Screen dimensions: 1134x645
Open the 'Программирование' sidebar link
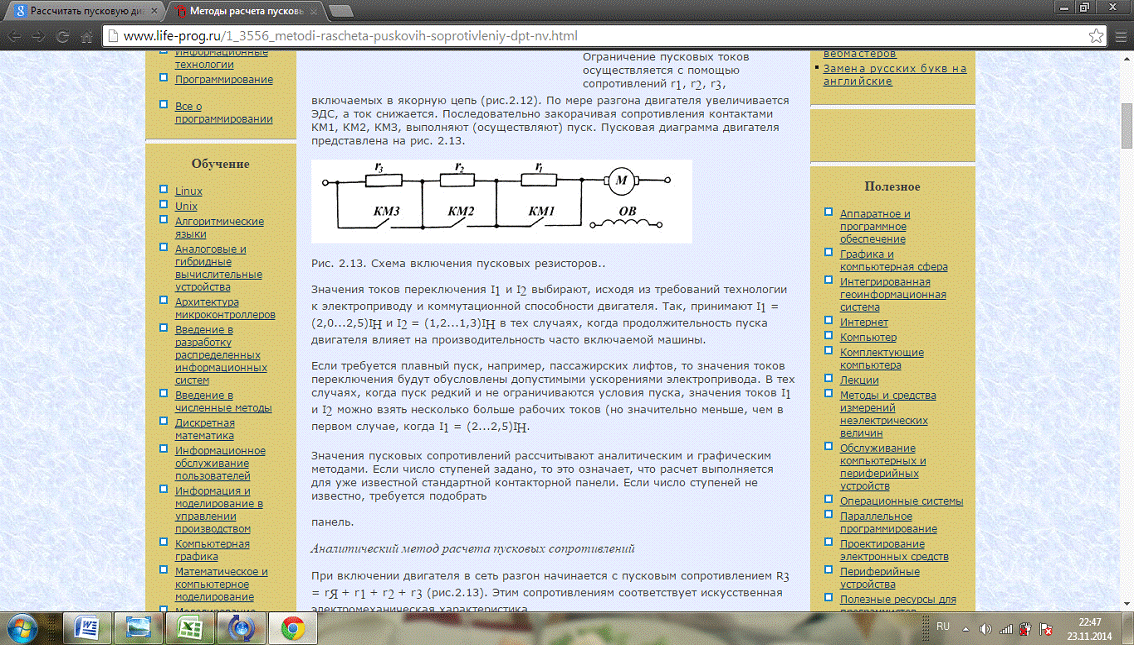223,79
